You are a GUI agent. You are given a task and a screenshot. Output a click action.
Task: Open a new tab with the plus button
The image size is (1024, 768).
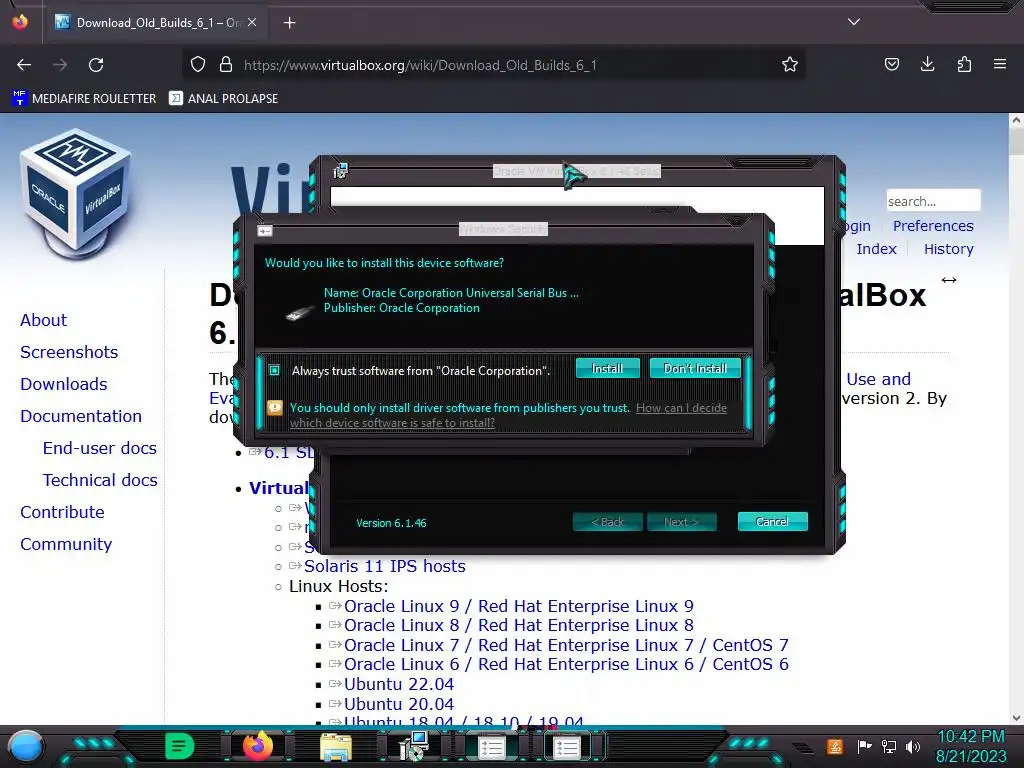289,23
